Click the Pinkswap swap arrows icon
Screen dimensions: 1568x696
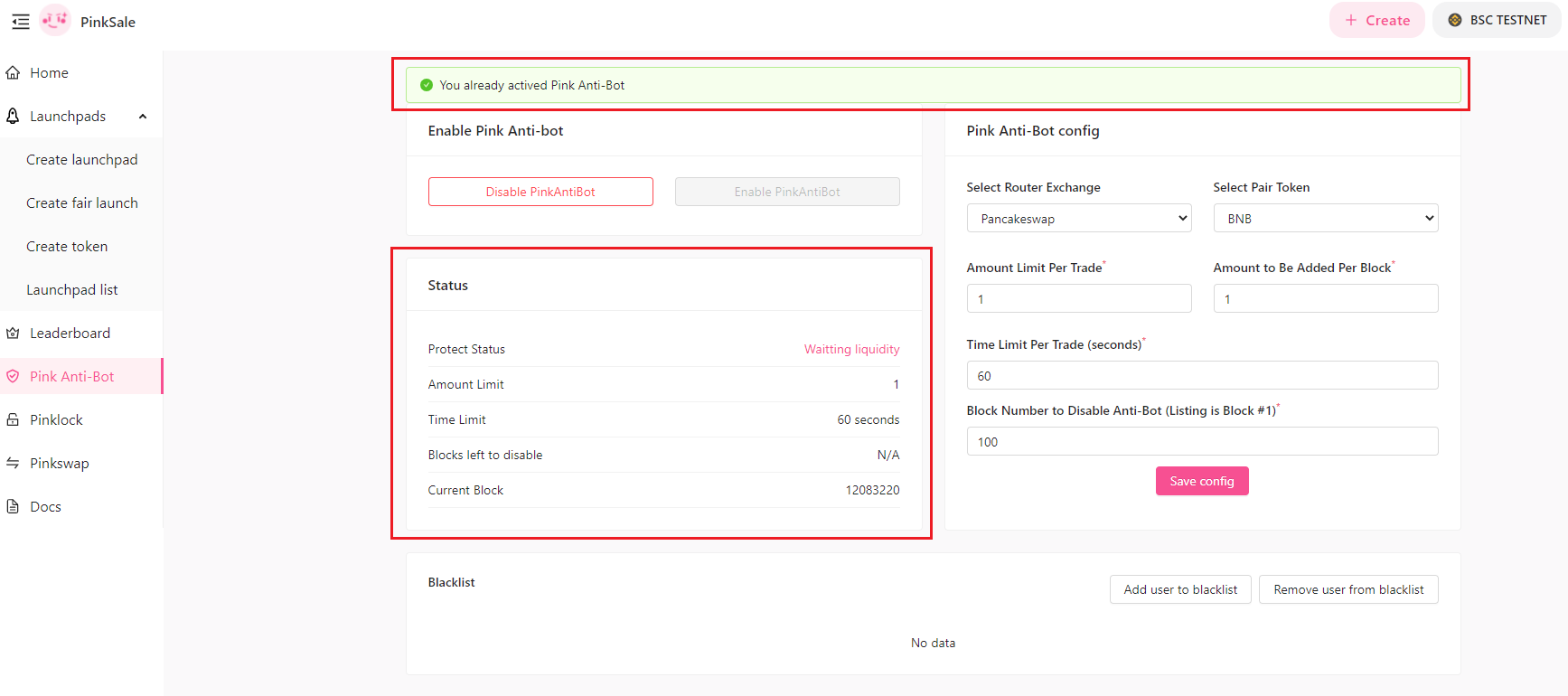[13, 463]
